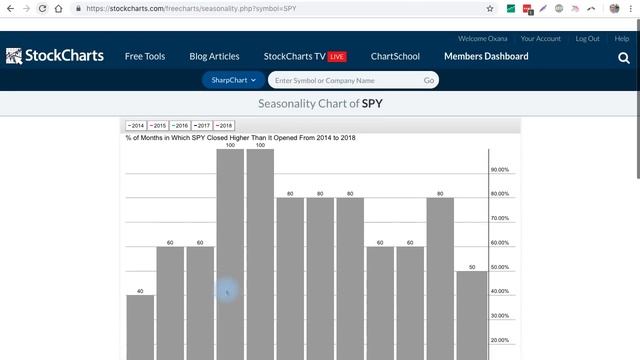Click the Seasonality Chart of SPY heading
The height and width of the screenshot is (360, 640).
tap(320, 104)
